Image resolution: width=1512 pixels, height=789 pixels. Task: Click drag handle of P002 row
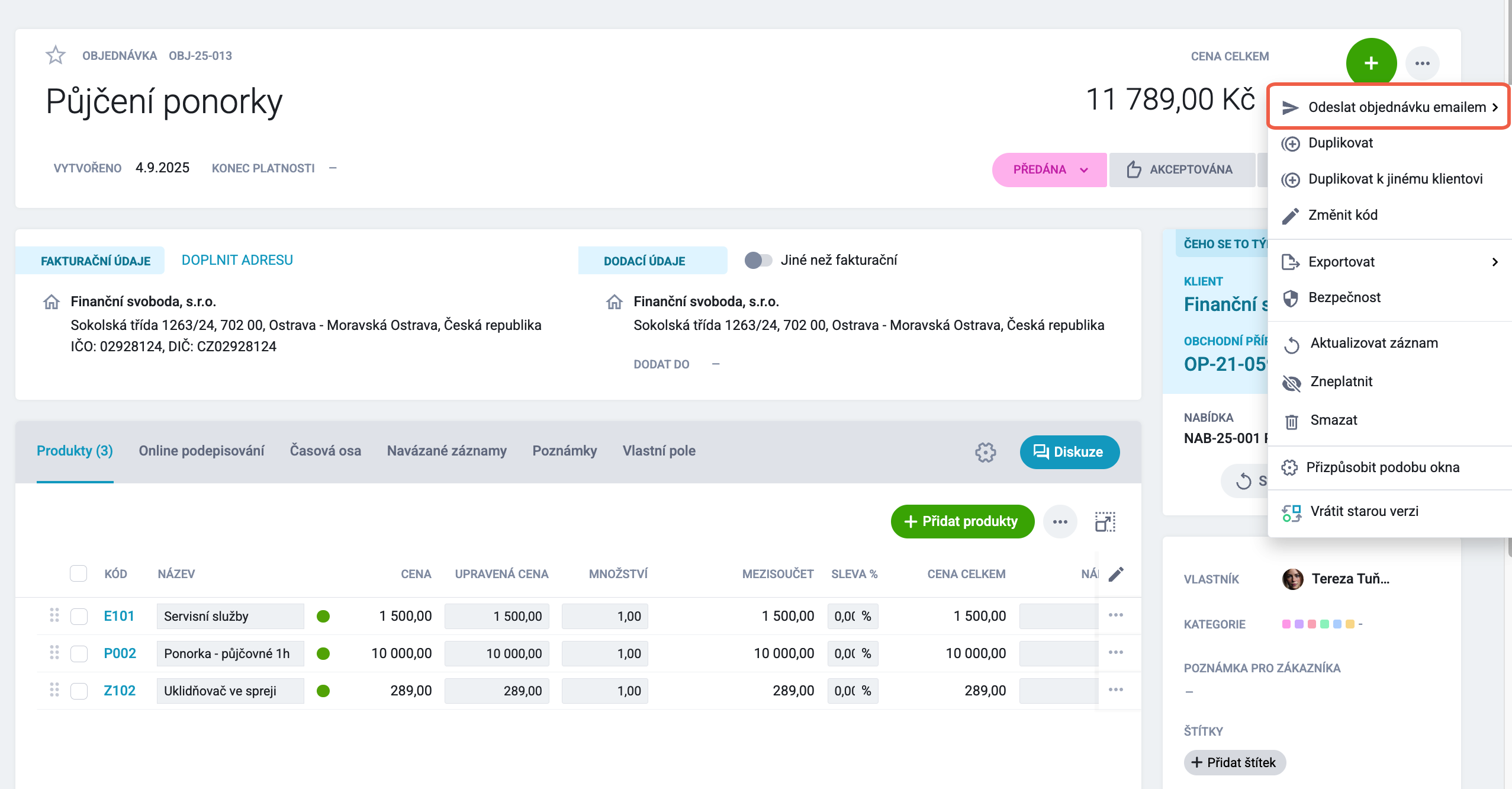54,653
